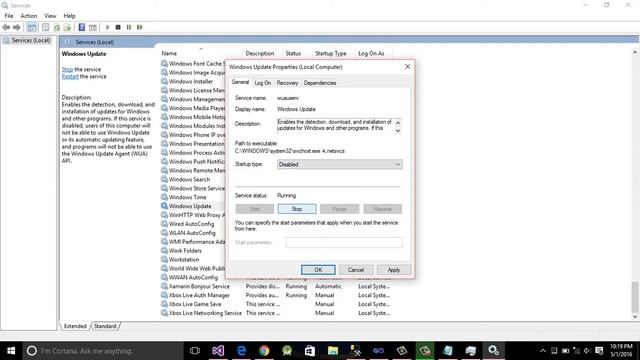Click the Refresh toolbar icon
Image resolution: width=640 pixels, height=360 pixels.
click(x=57, y=27)
